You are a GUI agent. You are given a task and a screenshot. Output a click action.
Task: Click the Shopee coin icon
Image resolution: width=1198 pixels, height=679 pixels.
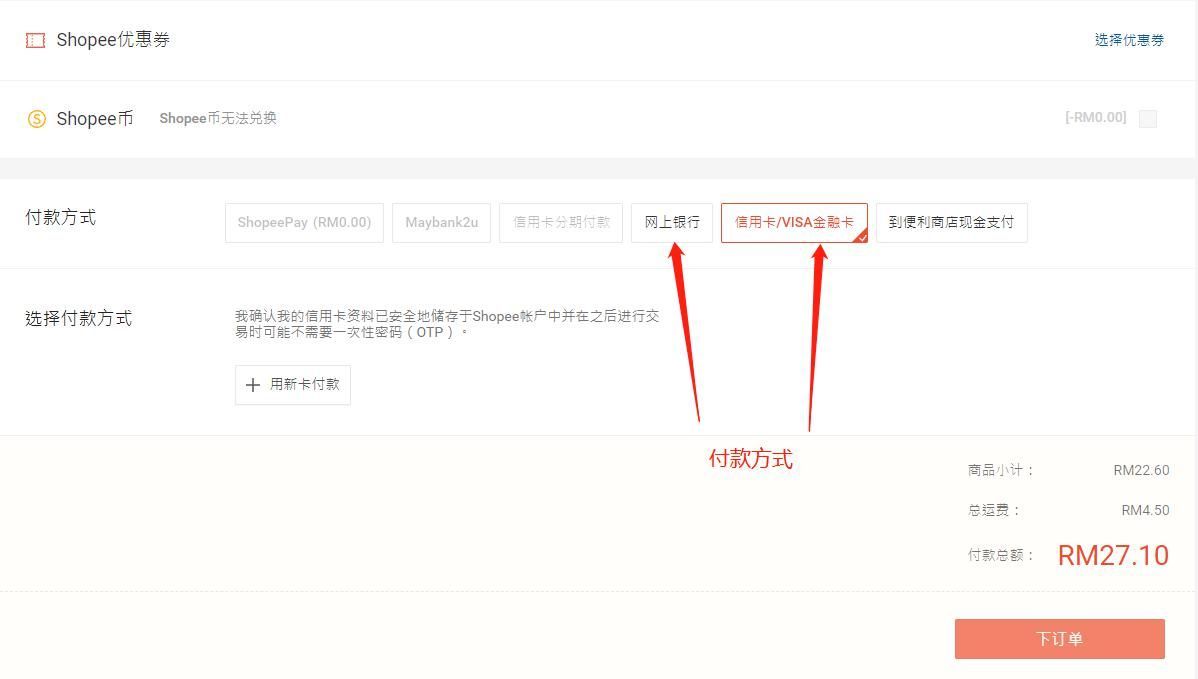click(37, 119)
